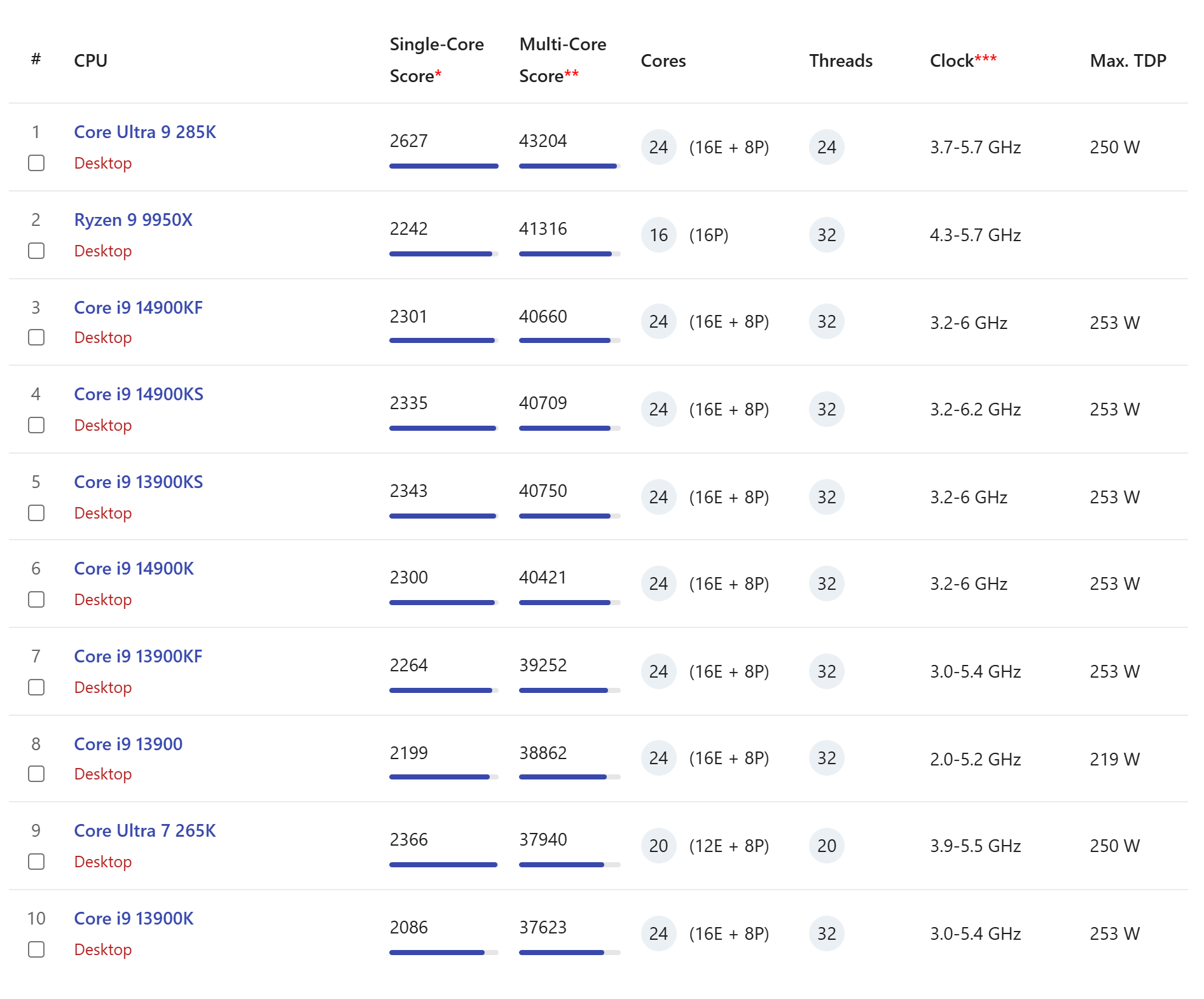Image resolution: width=1204 pixels, height=999 pixels.
Task: Click the Core i9 14900KS link
Action: pos(138,394)
